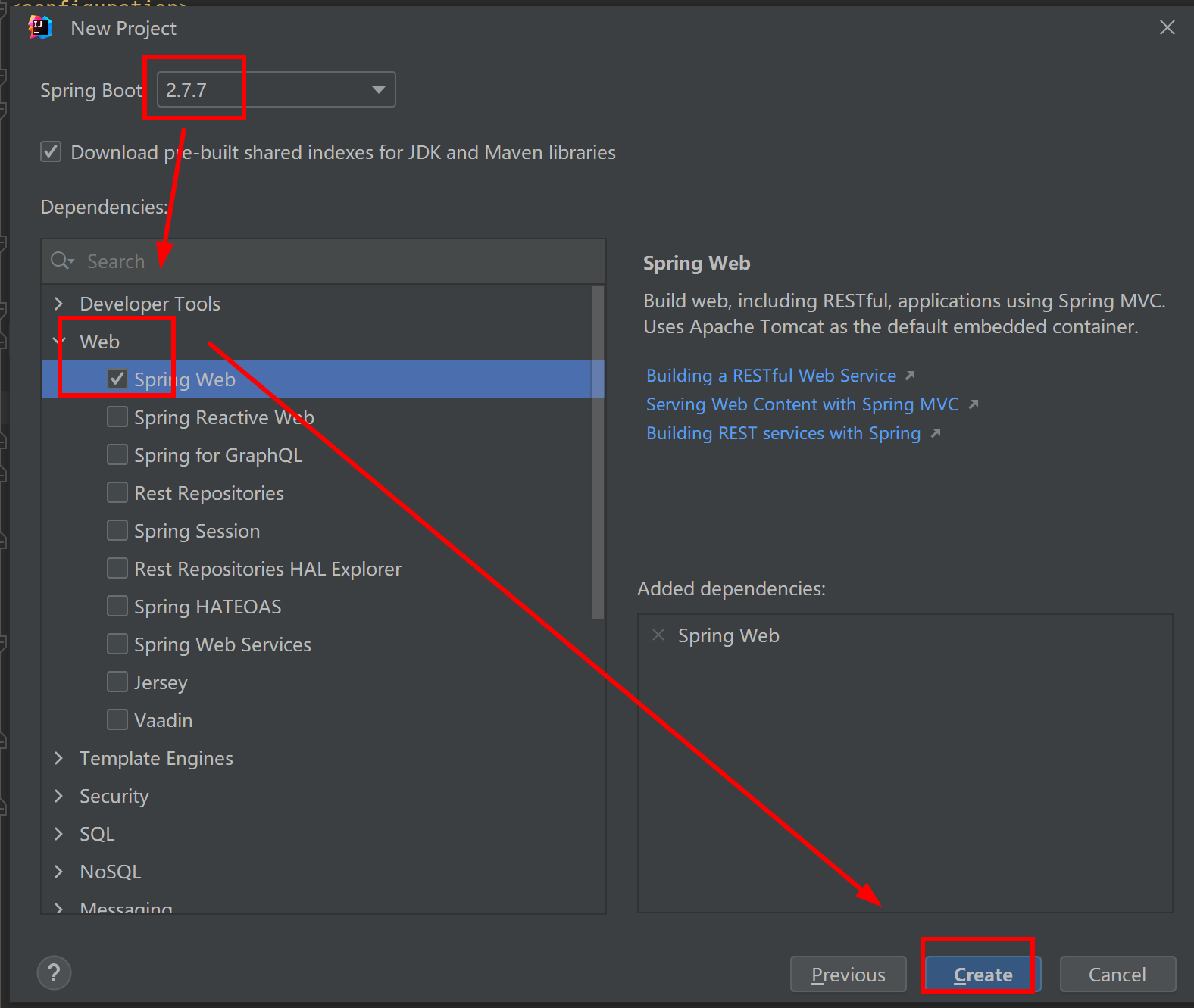
Task: Open the Spring Boot version dropdown
Action: tap(277, 90)
